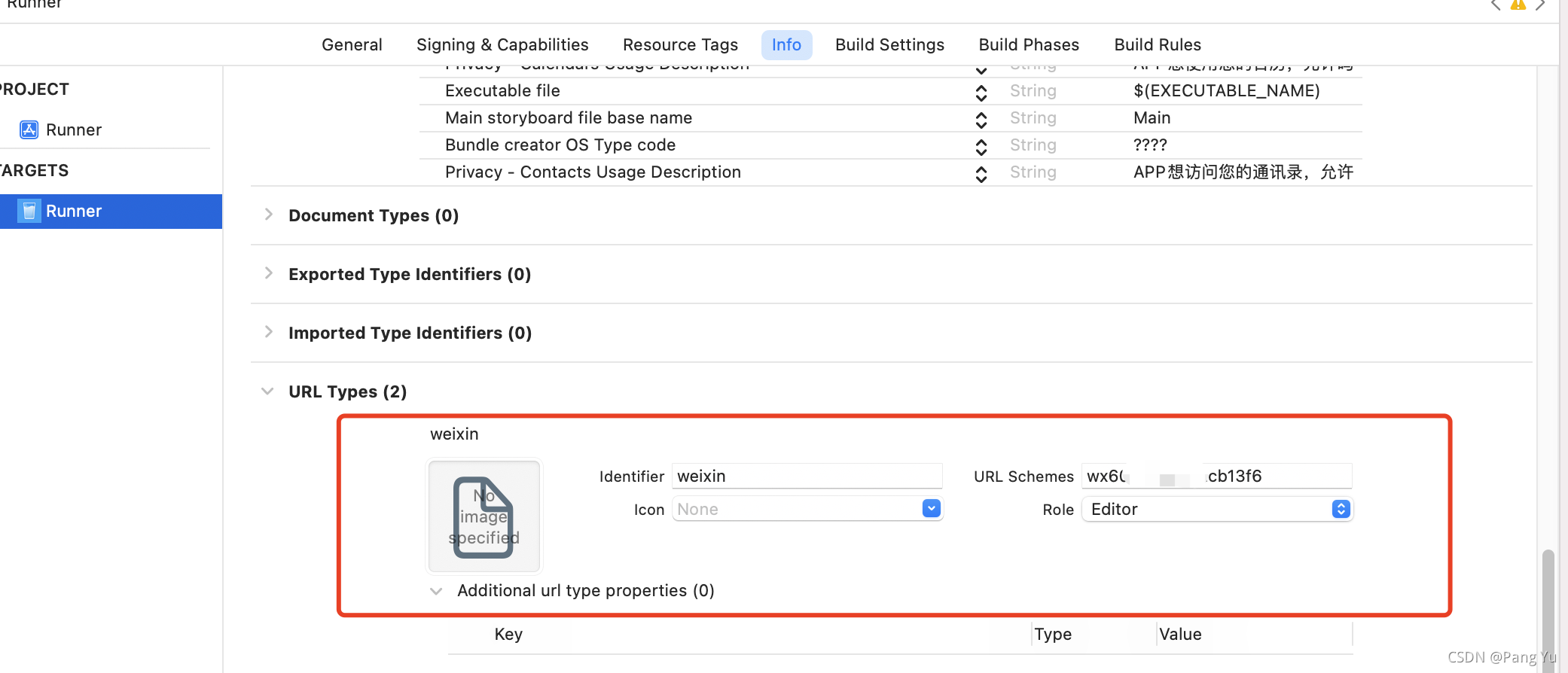Go to next issue arrow
The image size is (1568, 673).
(x=1541, y=5)
